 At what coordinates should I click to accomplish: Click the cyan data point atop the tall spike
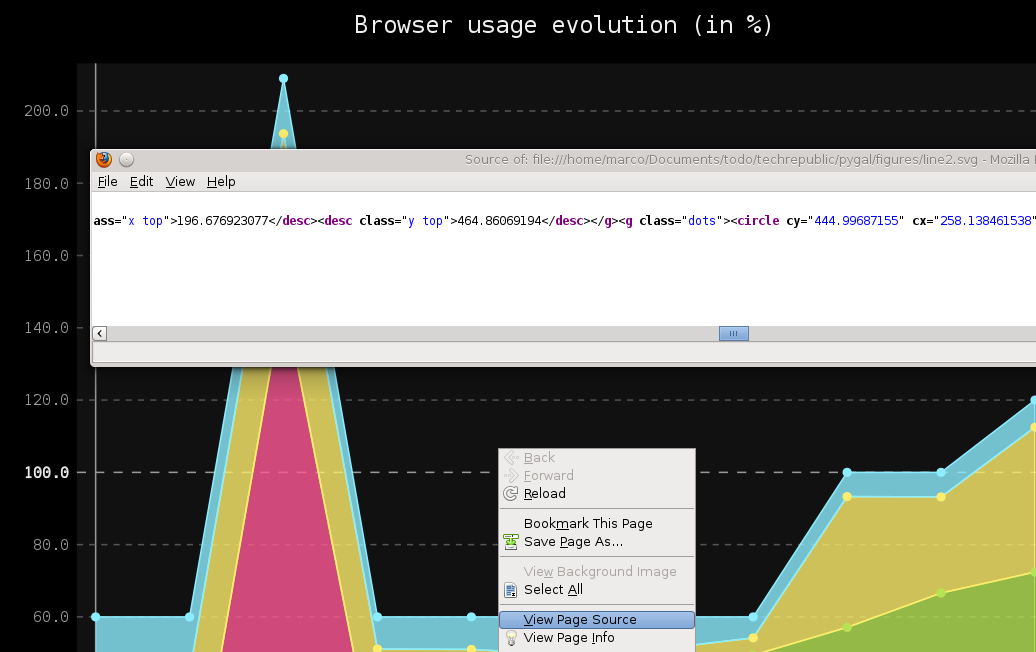point(284,78)
